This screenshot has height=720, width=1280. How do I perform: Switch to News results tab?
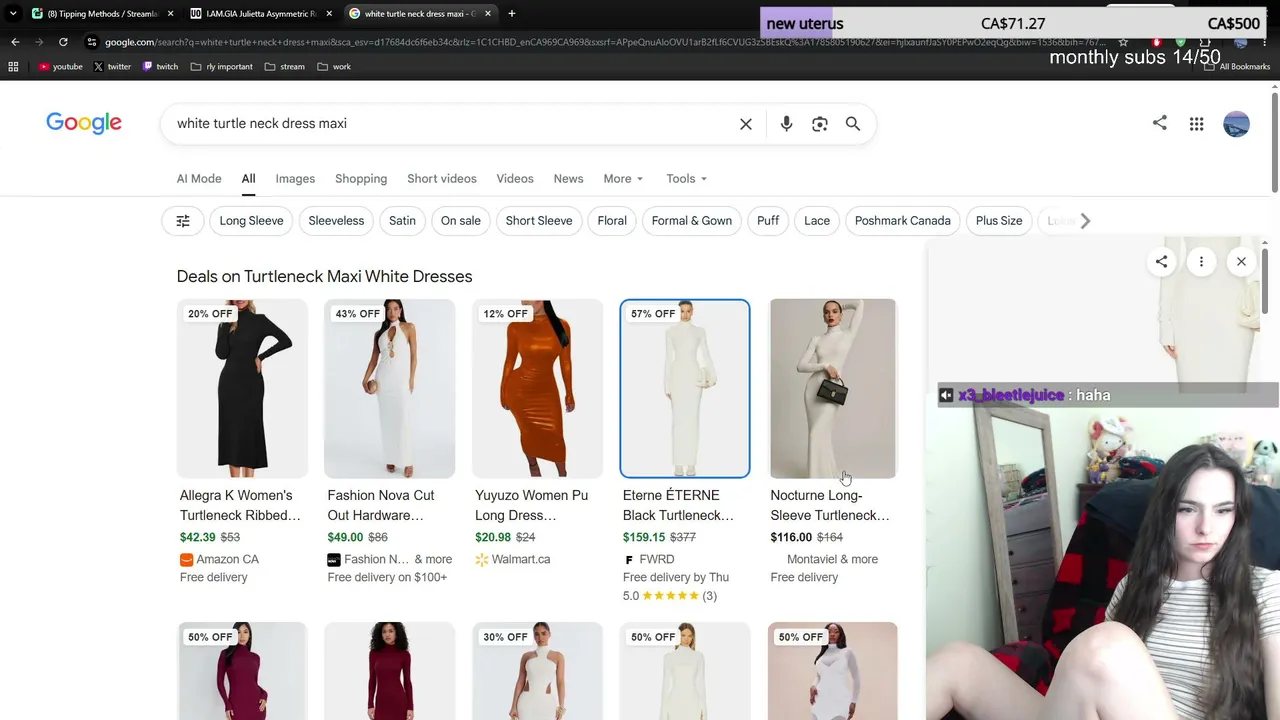click(x=568, y=179)
